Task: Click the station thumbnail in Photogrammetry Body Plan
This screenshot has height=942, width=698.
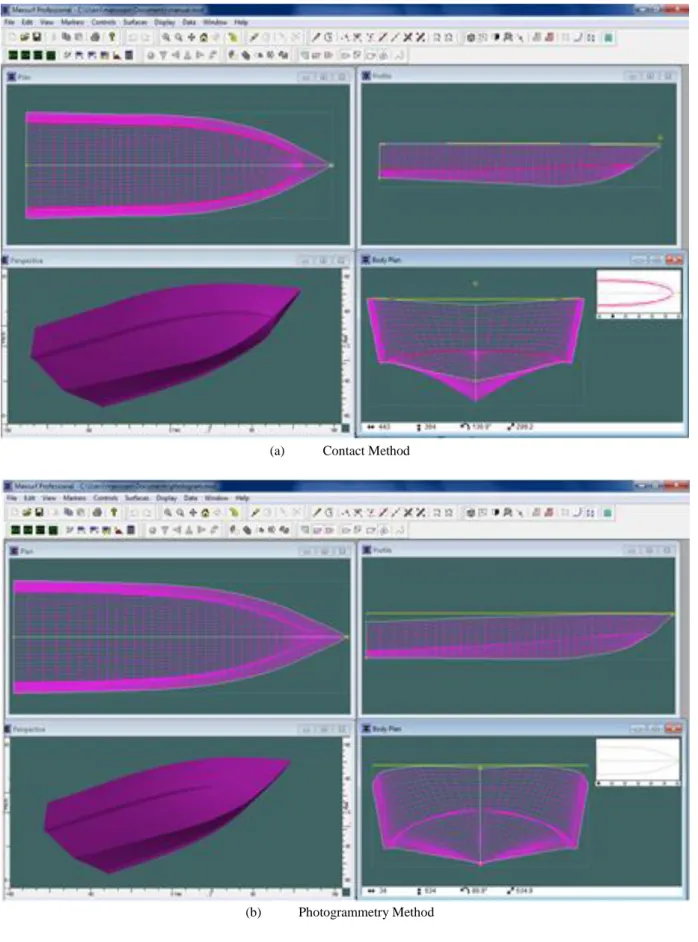Action: pos(637,761)
